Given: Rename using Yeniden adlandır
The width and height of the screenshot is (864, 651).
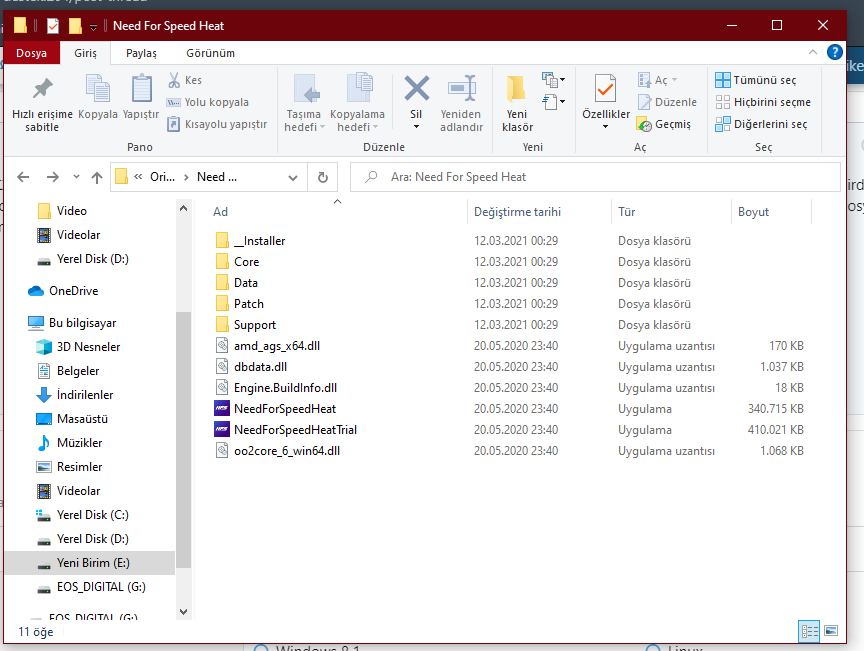Looking at the screenshot, I should point(461,104).
